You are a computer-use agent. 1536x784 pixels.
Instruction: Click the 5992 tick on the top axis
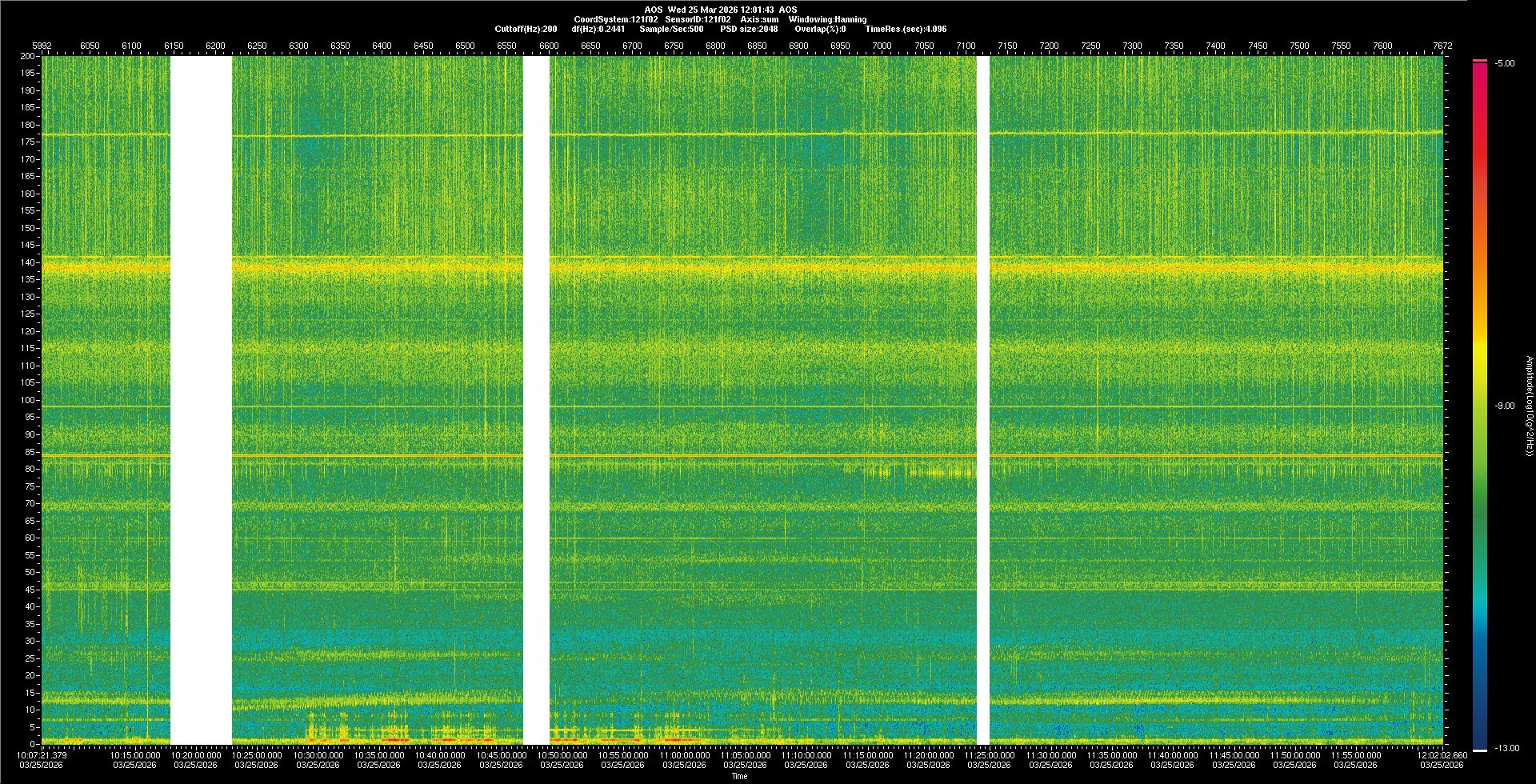(x=42, y=46)
